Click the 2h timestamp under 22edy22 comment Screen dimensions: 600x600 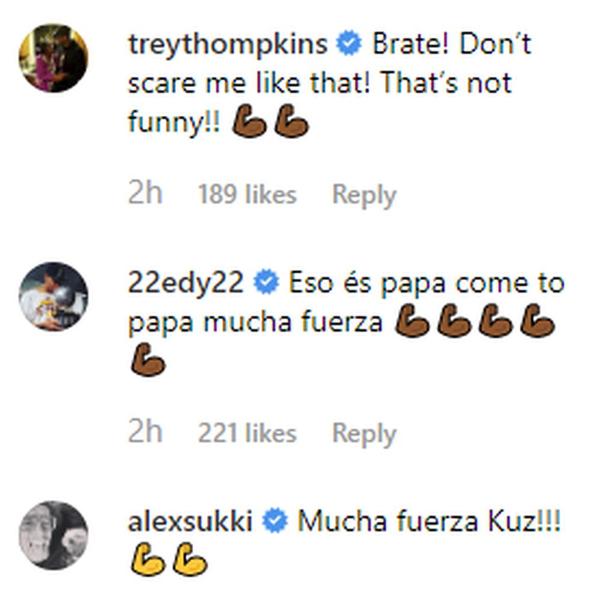pos(145,432)
